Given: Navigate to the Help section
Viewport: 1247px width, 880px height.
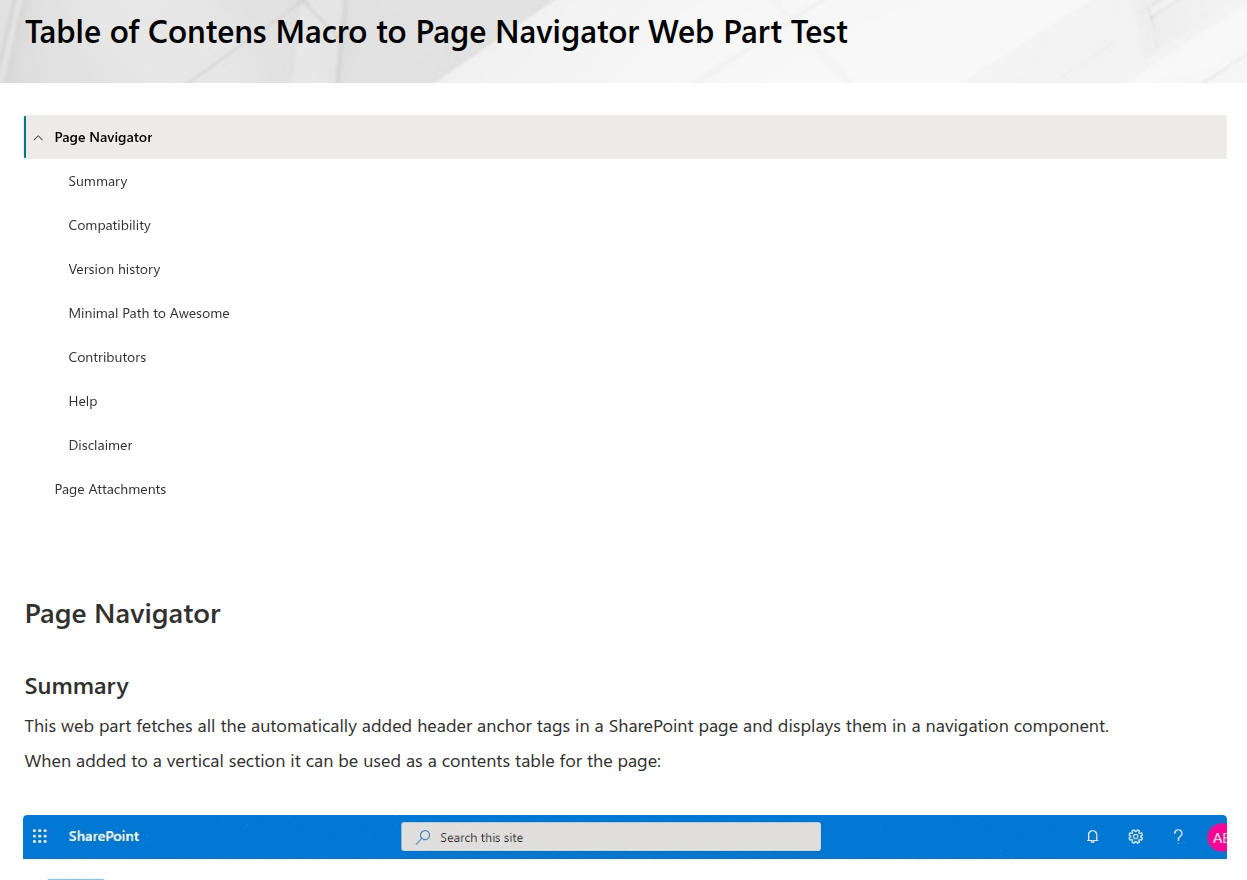Looking at the screenshot, I should [x=83, y=401].
